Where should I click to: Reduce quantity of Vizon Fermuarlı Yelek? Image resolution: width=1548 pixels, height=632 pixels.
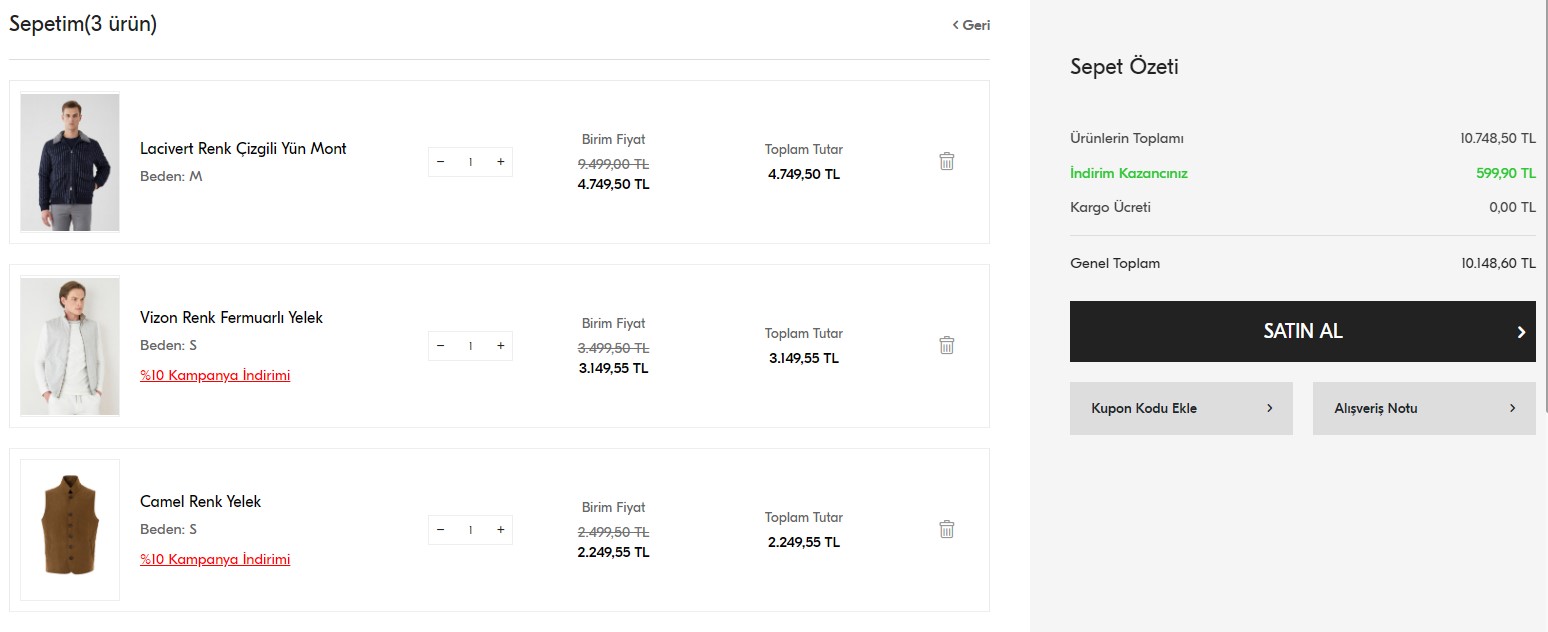click(x=441, y=346)
